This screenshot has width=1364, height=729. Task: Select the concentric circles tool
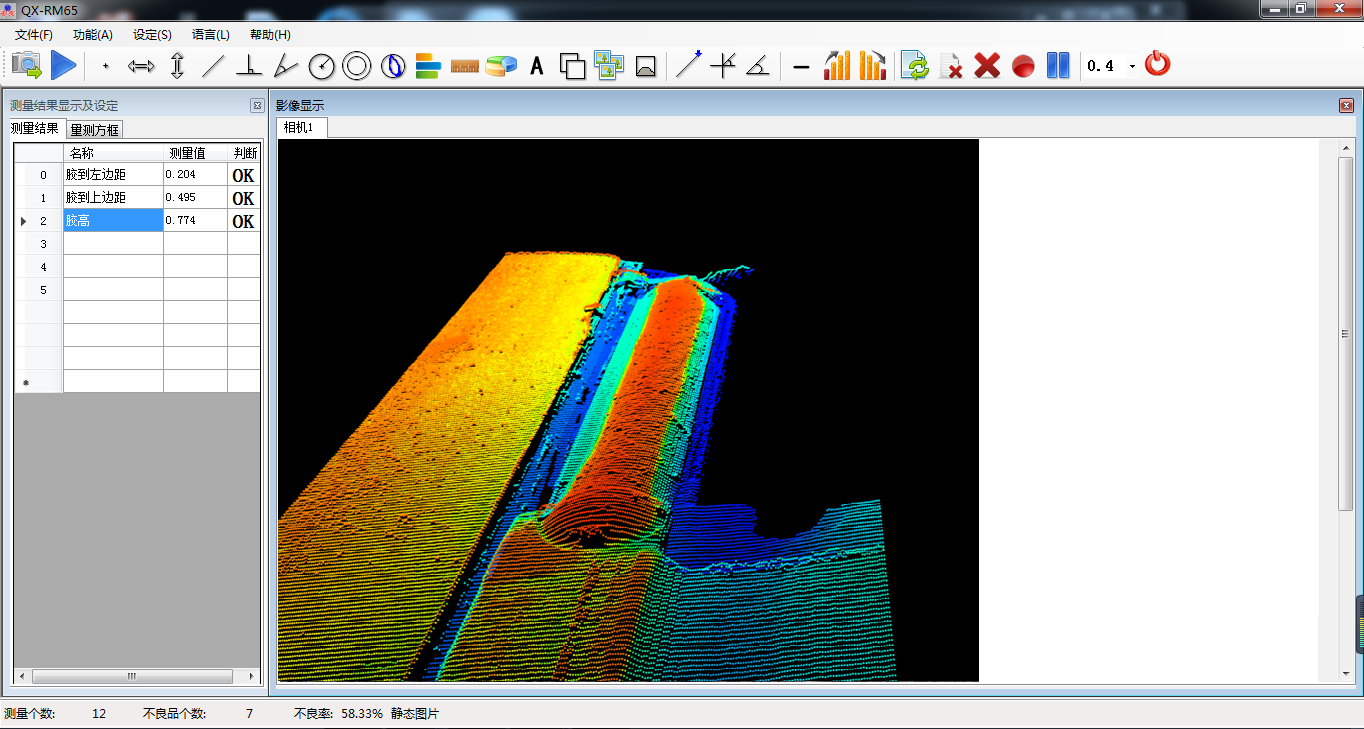point(356,67)
